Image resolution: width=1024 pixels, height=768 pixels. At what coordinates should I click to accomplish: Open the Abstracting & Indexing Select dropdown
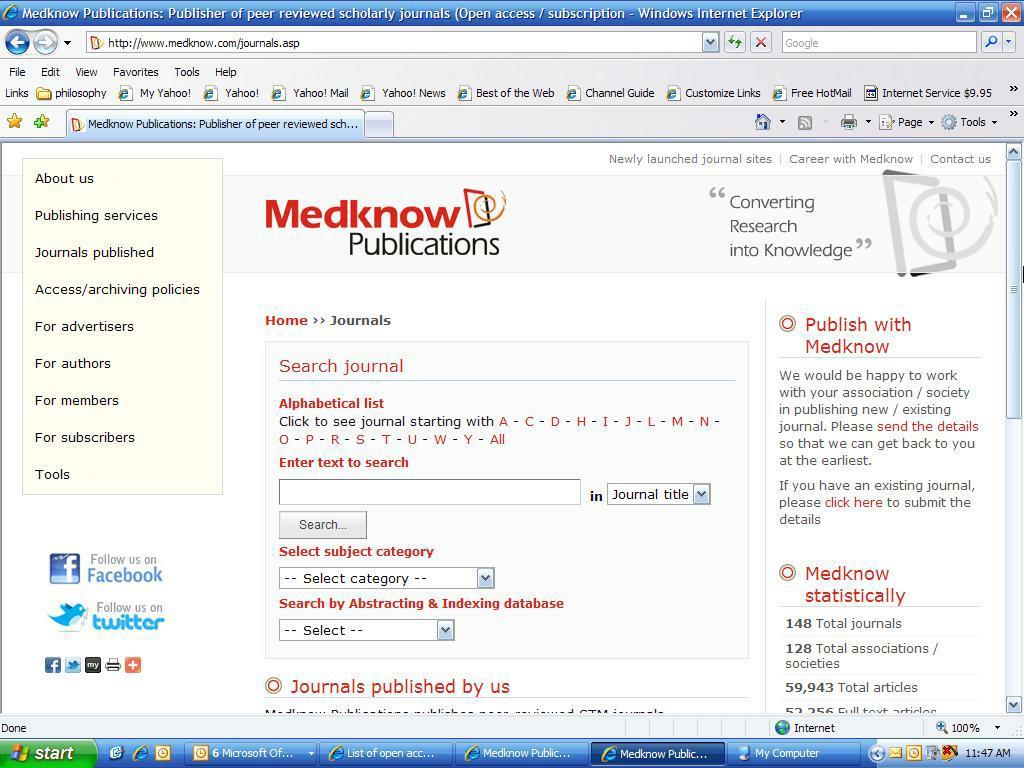366,630
